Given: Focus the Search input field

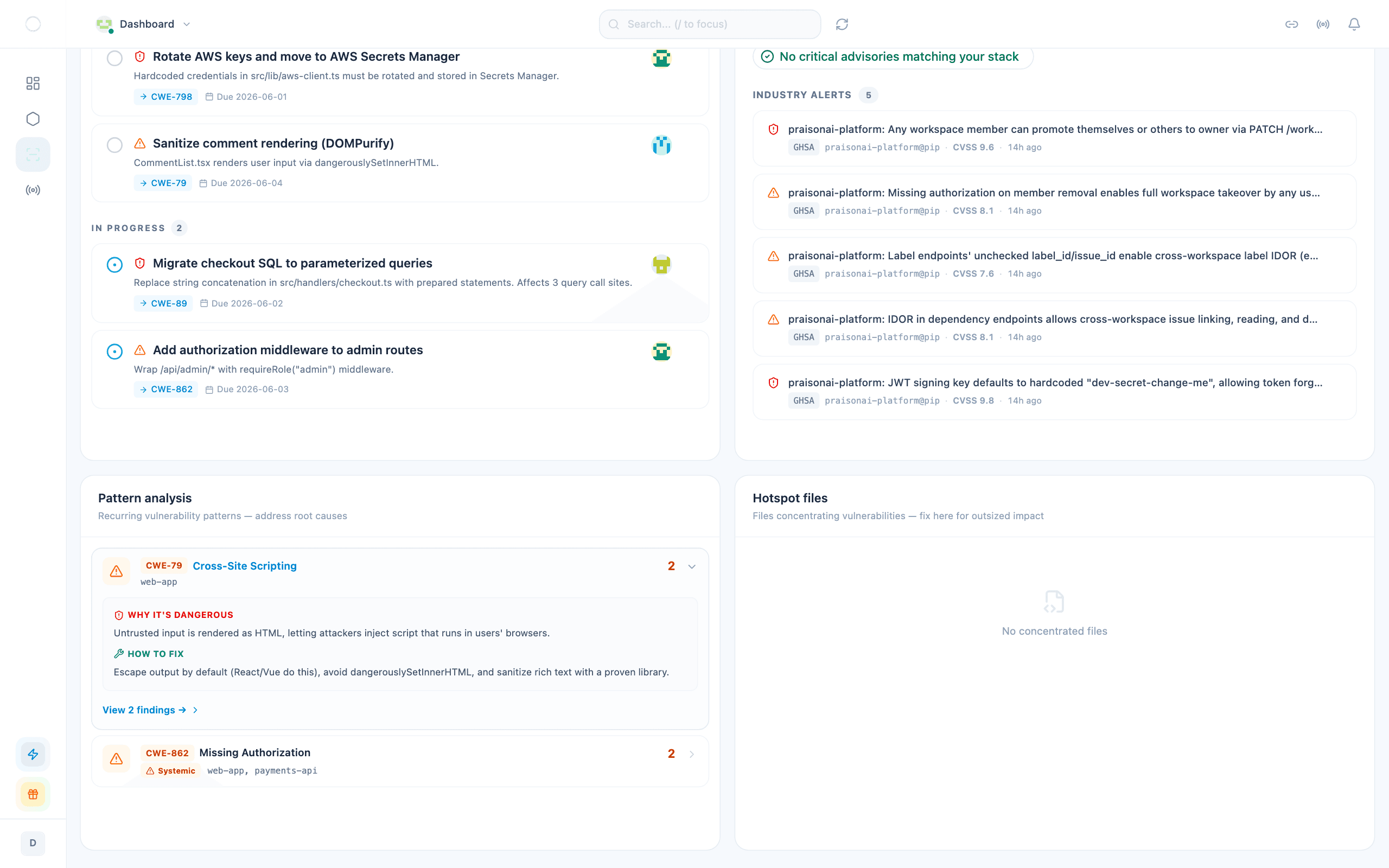Looking at the screenshot, I should point(710,24).
